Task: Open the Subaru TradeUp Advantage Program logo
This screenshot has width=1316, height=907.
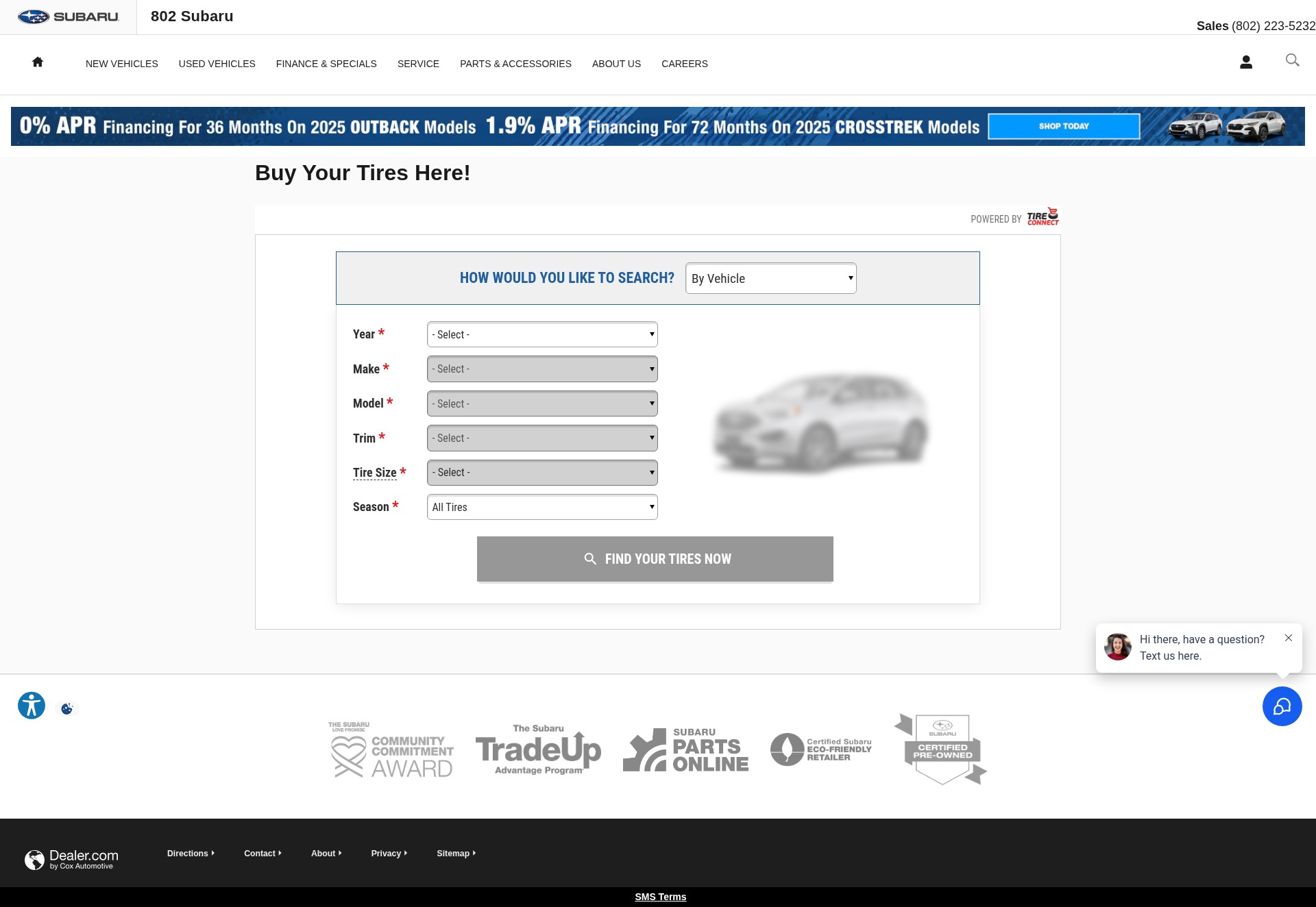Action: [538, 749]
